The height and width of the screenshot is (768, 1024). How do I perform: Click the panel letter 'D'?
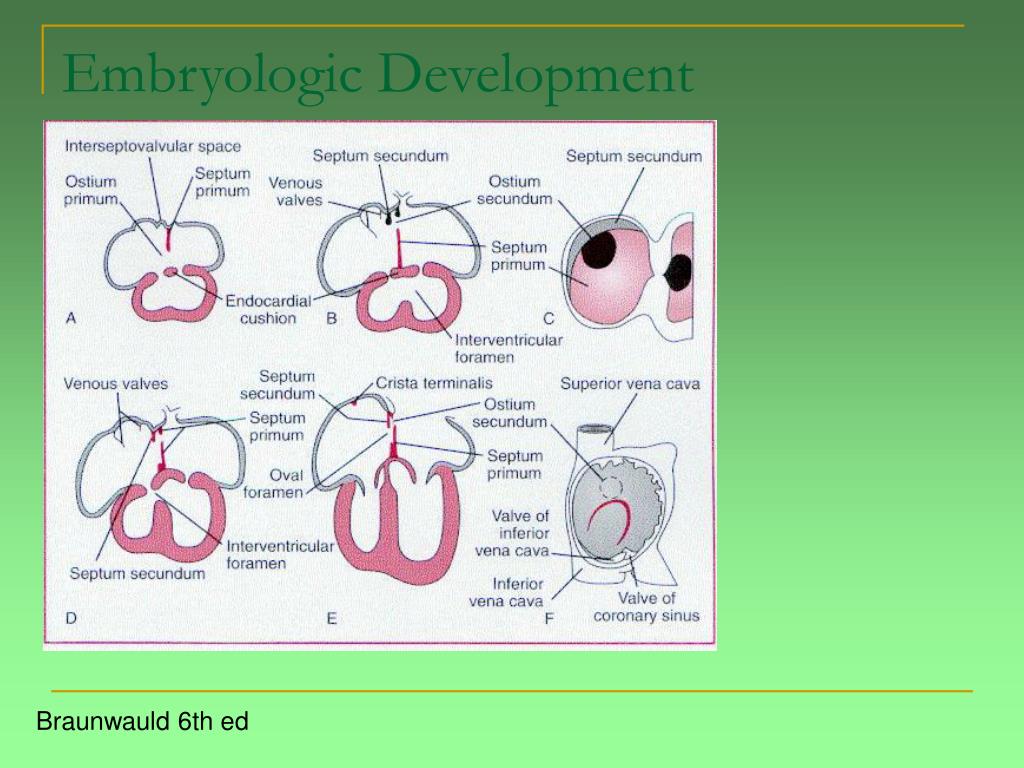point(71,618)
